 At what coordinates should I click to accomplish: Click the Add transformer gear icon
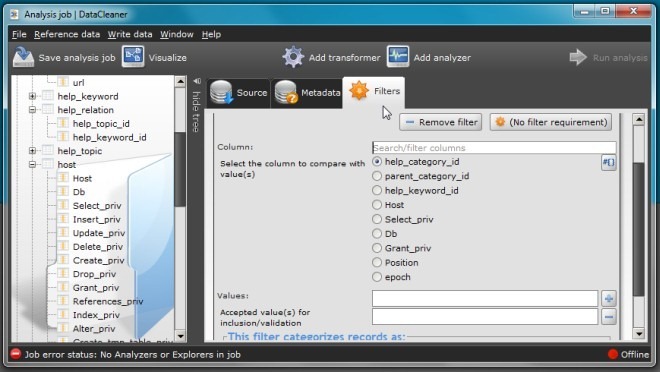[293, 57]
